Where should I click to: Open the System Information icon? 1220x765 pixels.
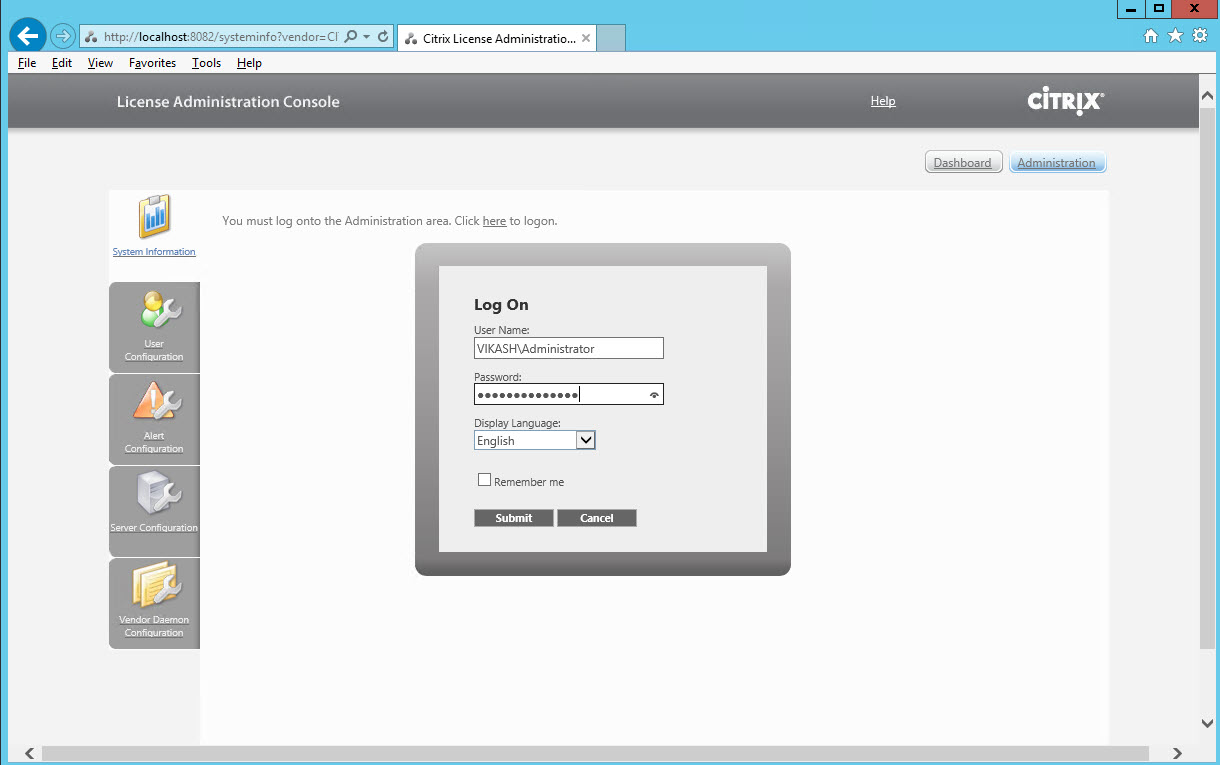154,217
